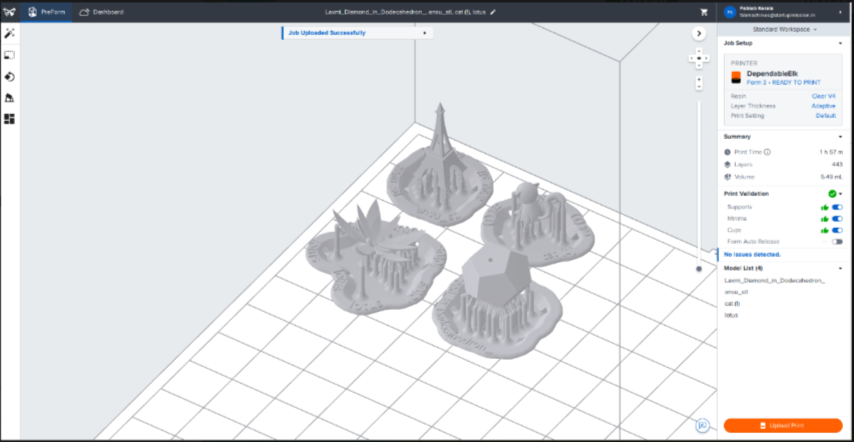Select lotus in model list
Image resolution: width=854 pixels, height=442 pixels.
[731, 315]
